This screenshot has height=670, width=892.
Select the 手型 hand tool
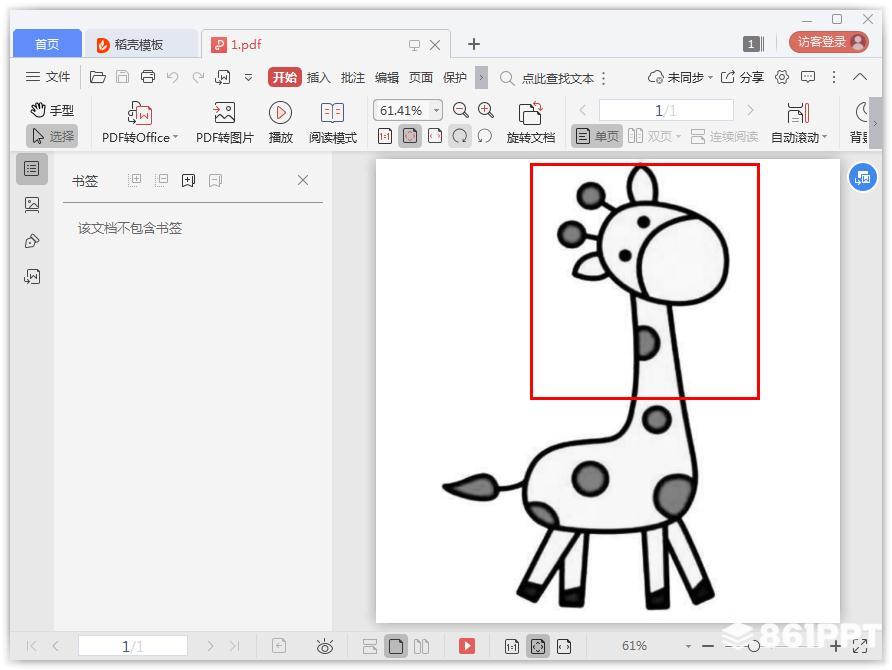point(52,110)
